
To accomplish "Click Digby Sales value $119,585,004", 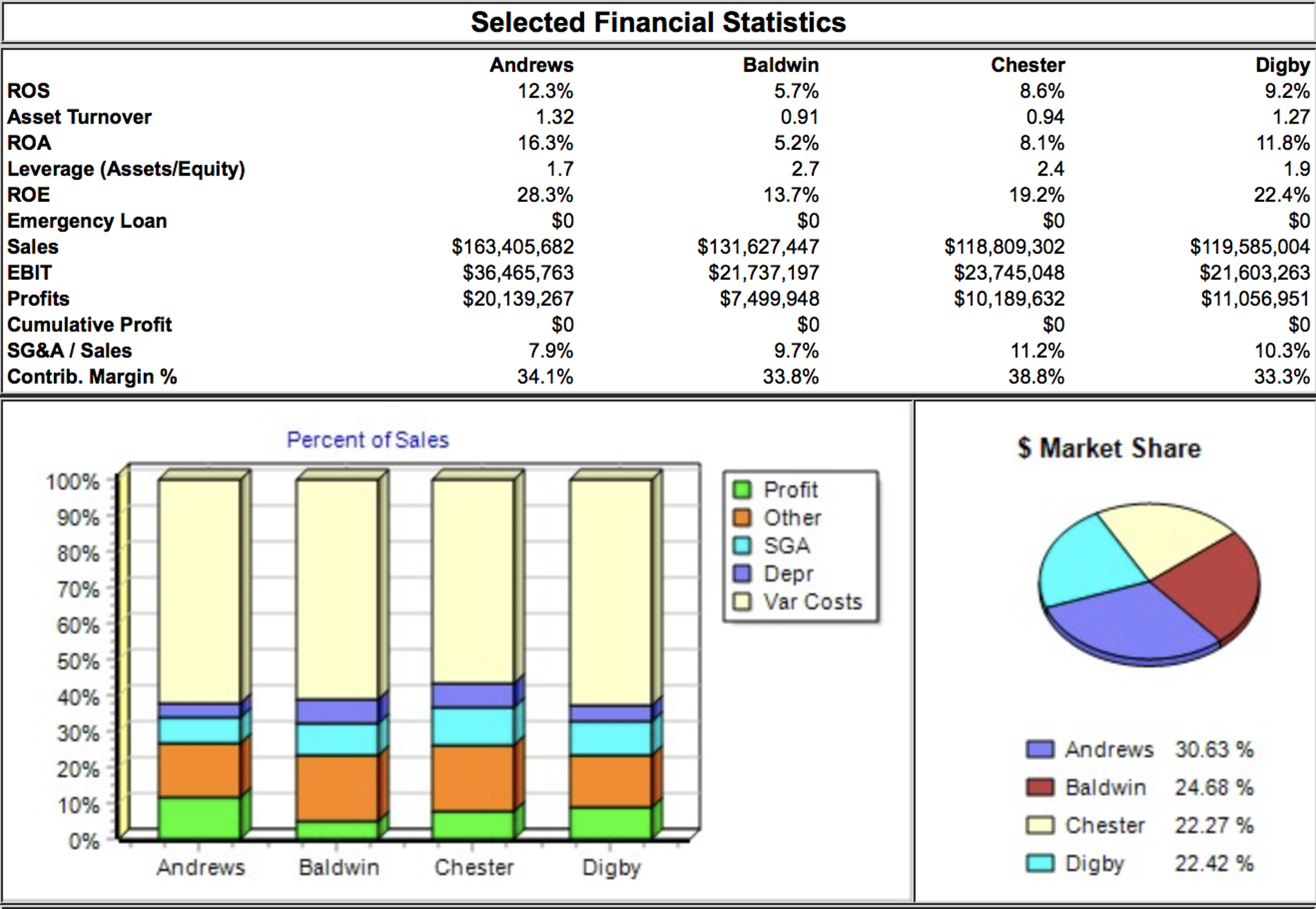I will click(1250, 247).
